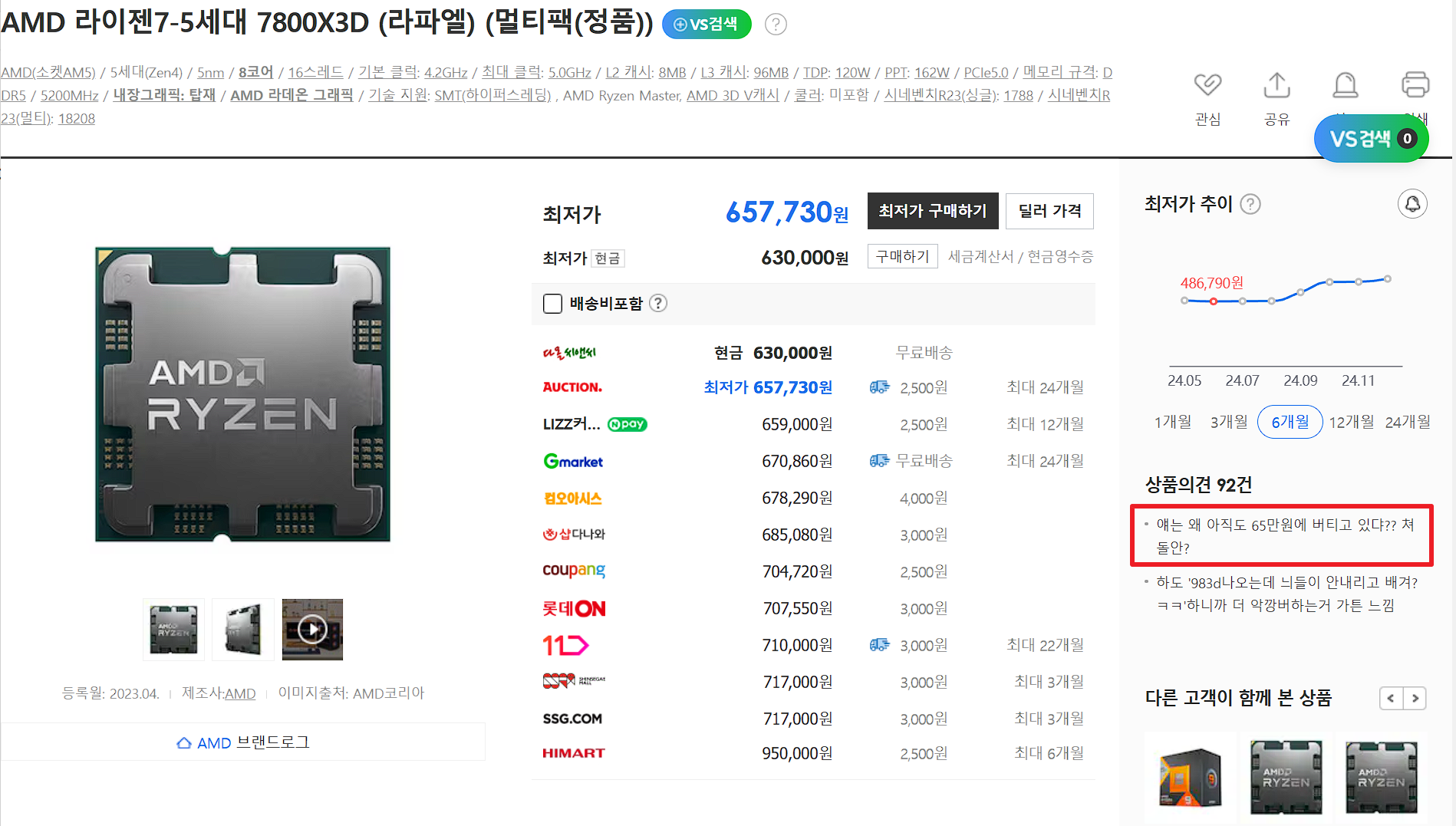Open the SSG.COM seller logo

coord(572,719)
